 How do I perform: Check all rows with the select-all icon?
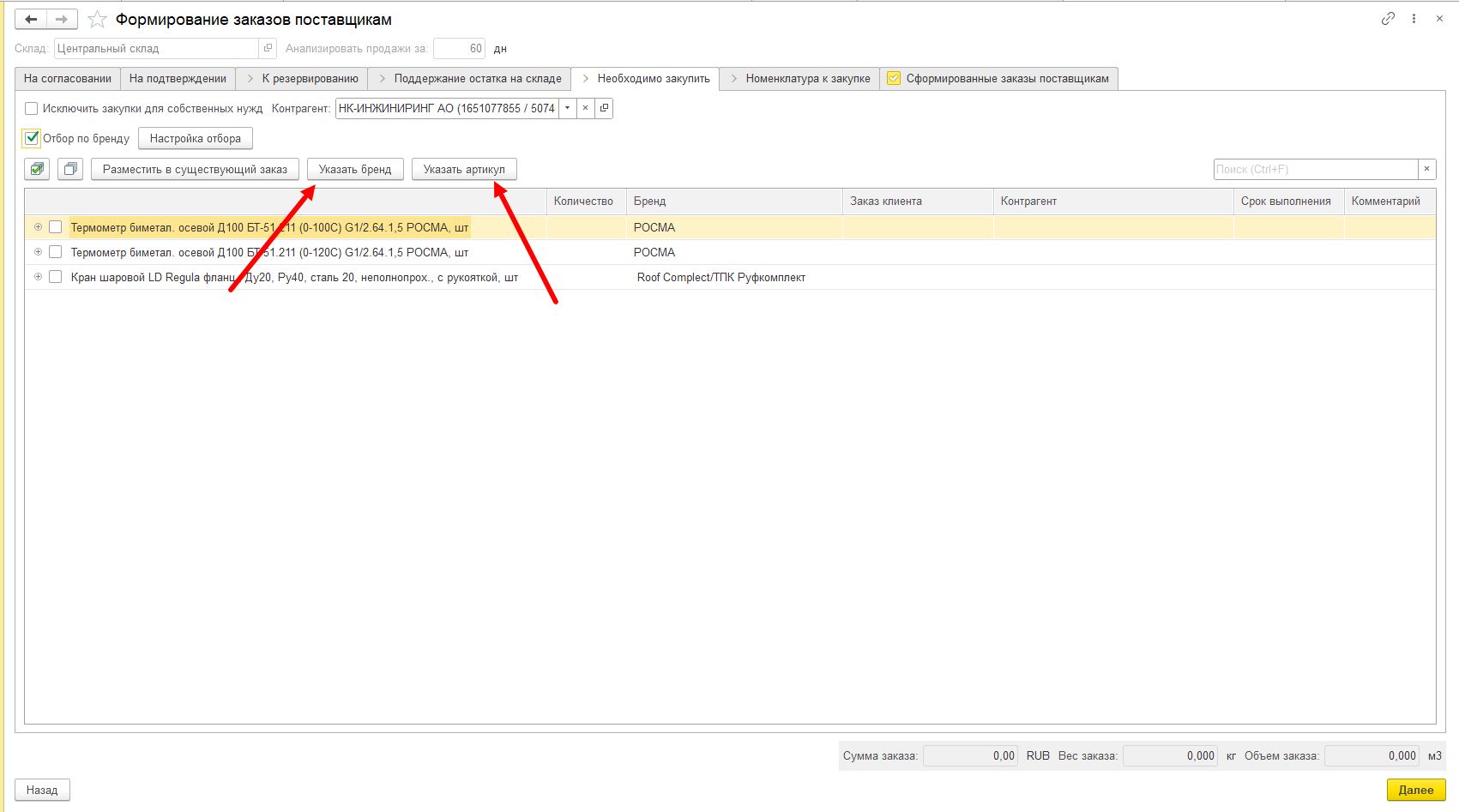tap(37, 169)
